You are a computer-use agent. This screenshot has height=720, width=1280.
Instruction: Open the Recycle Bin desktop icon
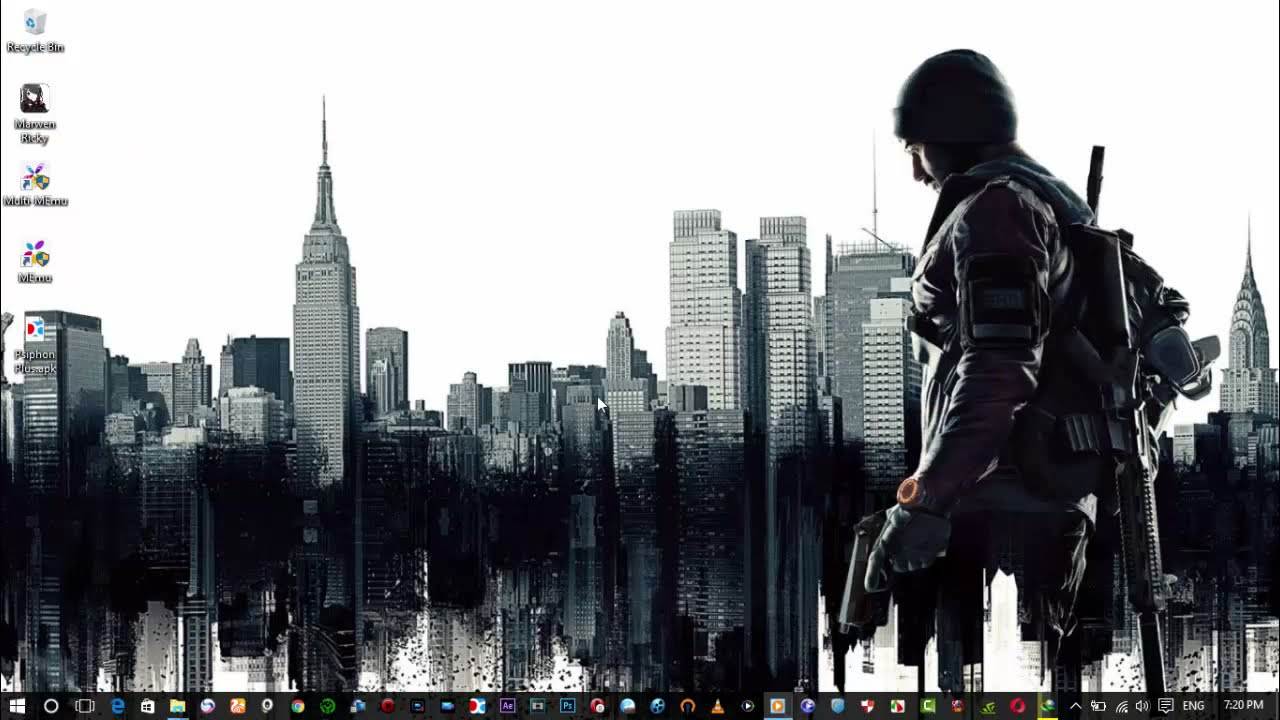[35, 31]
